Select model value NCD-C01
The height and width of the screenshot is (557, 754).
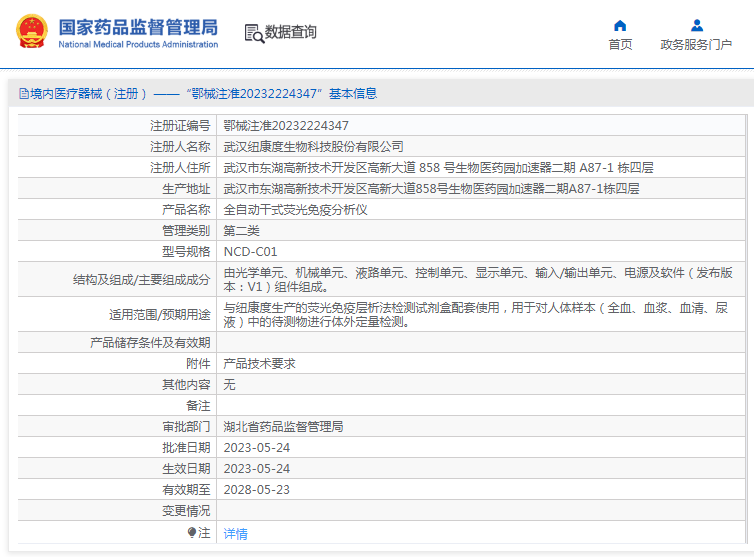[251, 252]
